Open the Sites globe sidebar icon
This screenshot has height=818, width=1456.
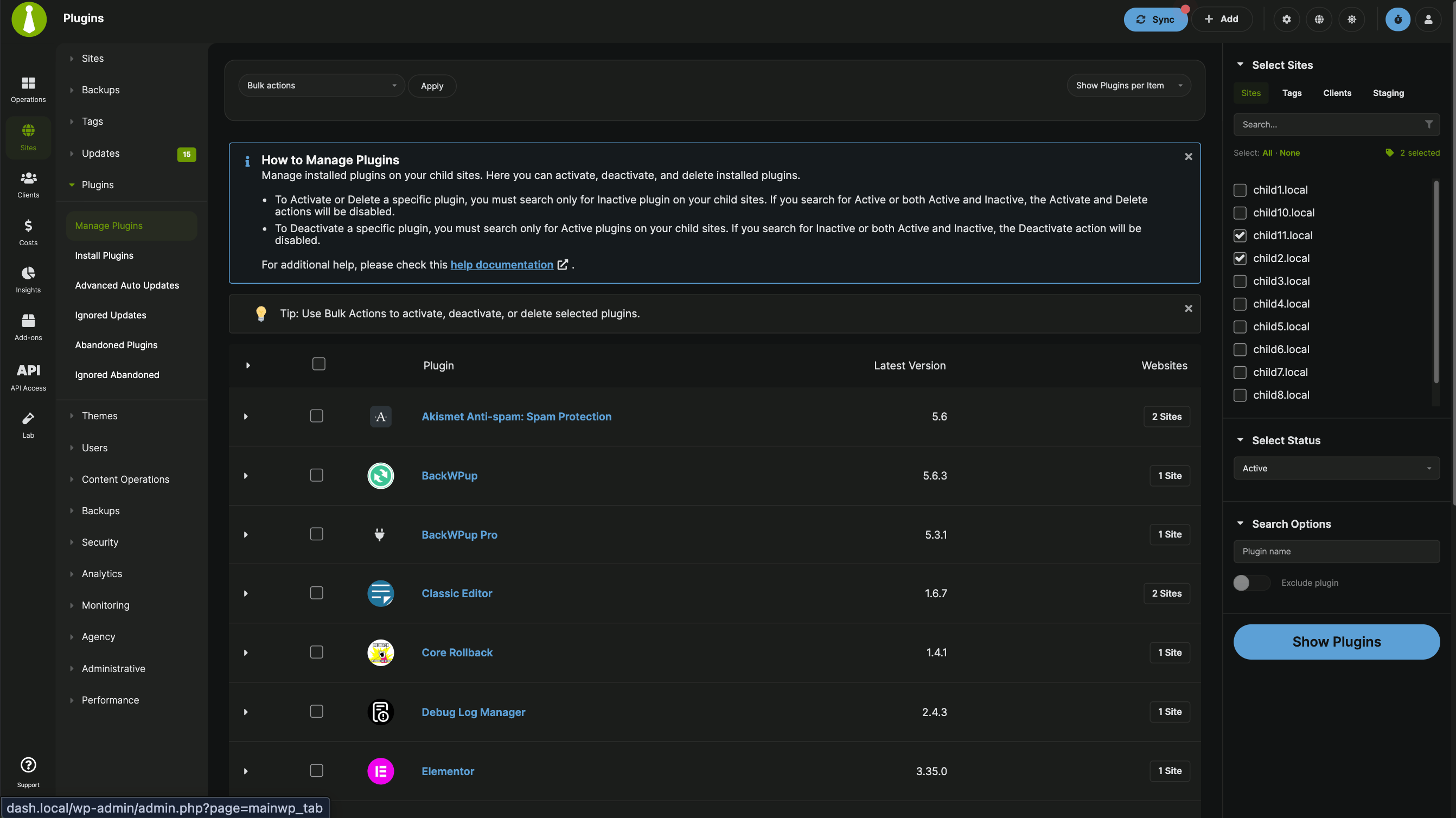click(28, 137)
